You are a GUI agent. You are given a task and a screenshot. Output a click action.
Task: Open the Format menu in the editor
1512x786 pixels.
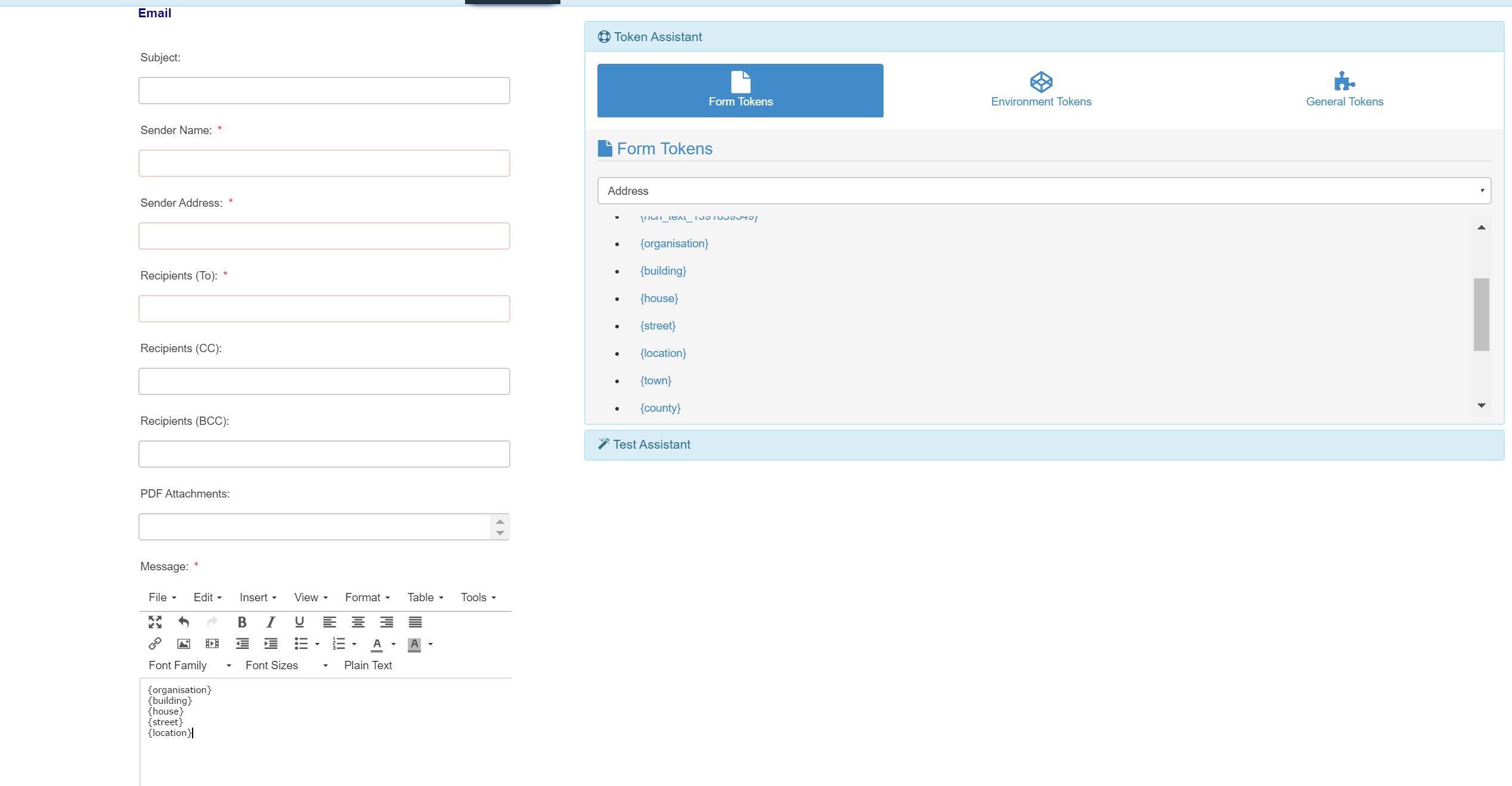(365, 597)
